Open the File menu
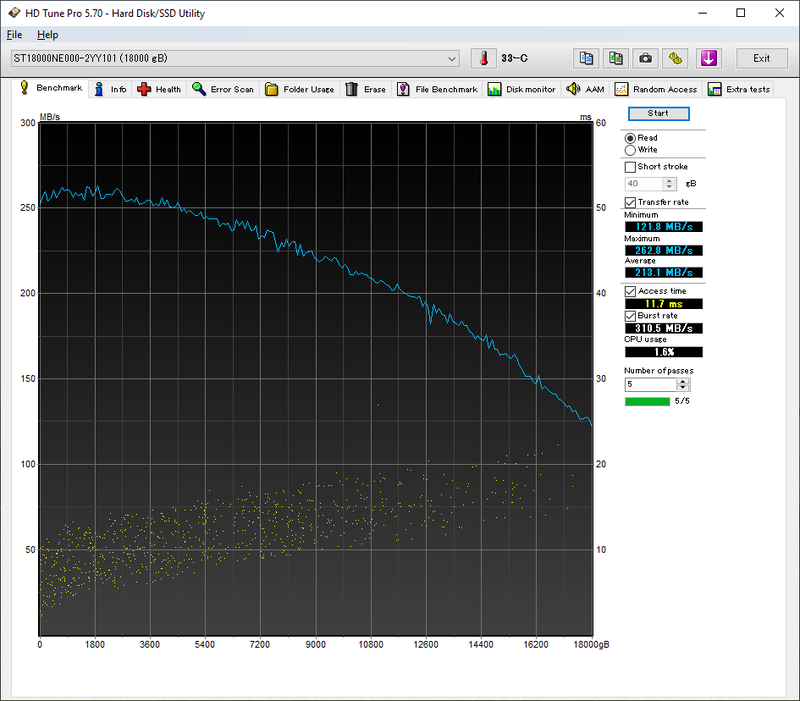Screen dimensions: 800x701 click(x=14, y=35)
